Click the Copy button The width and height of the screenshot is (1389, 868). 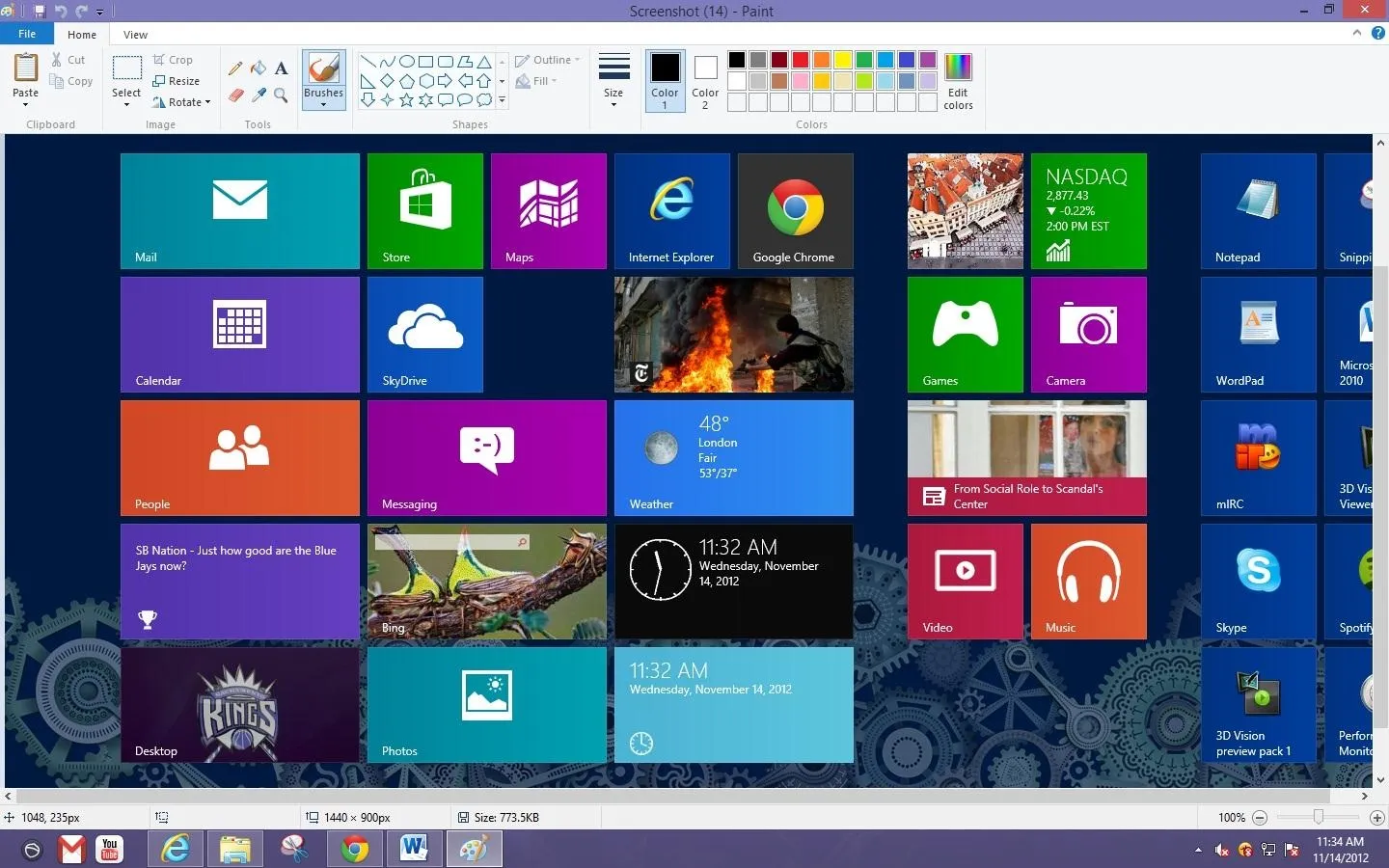pos(71,81)
